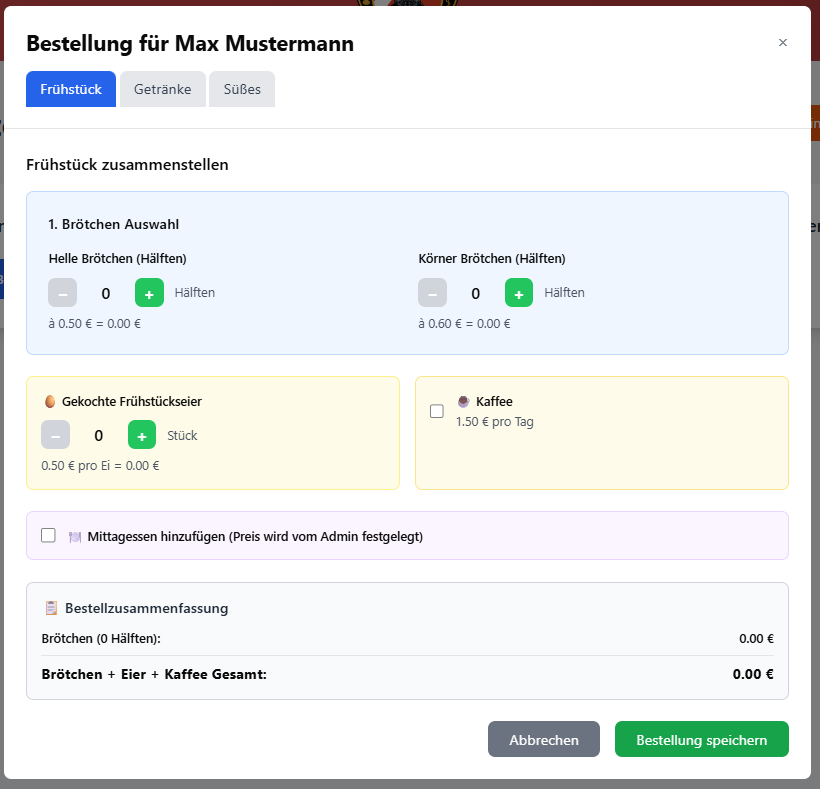Switch to the Getränke tab
Screen dimensions: 820x789
pos(162,89)
